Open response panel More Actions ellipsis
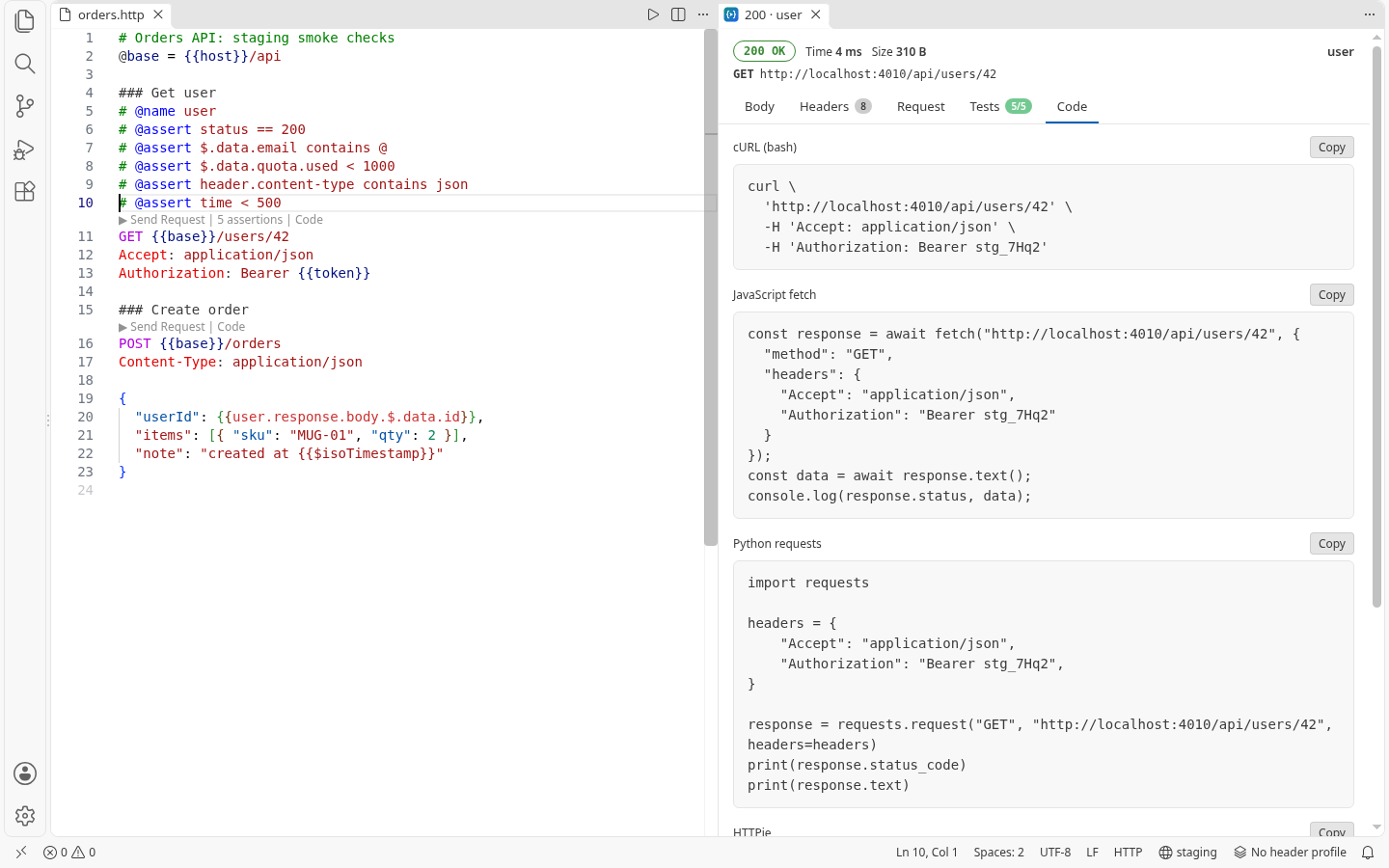 coord(1369,14)
